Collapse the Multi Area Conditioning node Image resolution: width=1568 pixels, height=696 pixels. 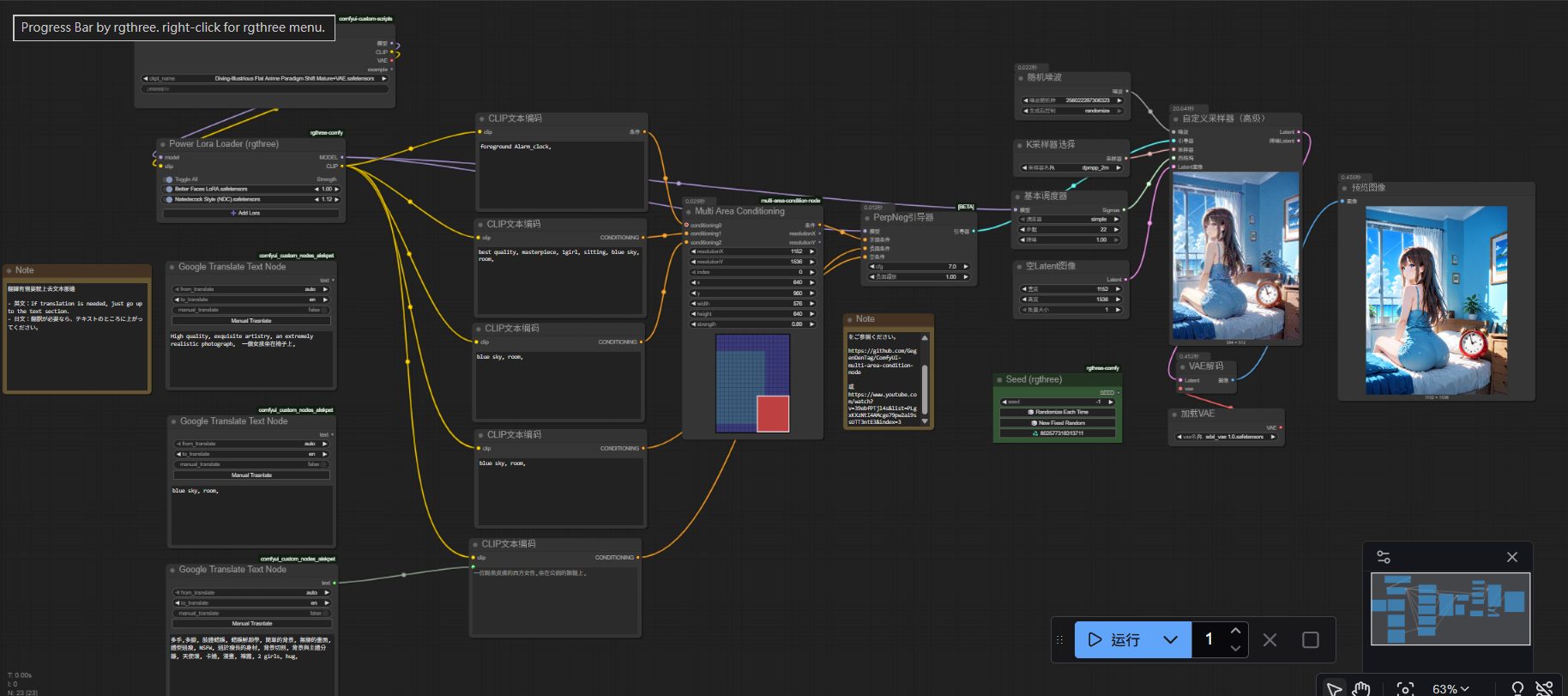tap(689, 211)
